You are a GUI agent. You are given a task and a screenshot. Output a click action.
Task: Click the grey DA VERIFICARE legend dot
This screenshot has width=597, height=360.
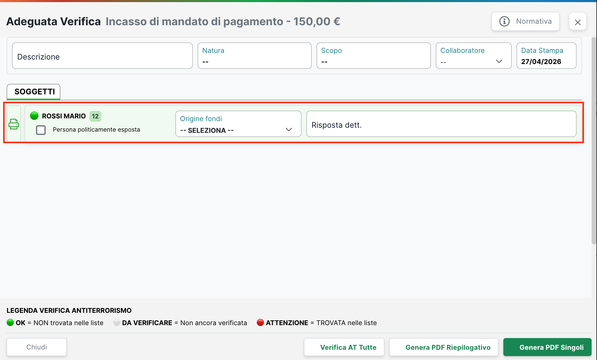pos(117,323)
